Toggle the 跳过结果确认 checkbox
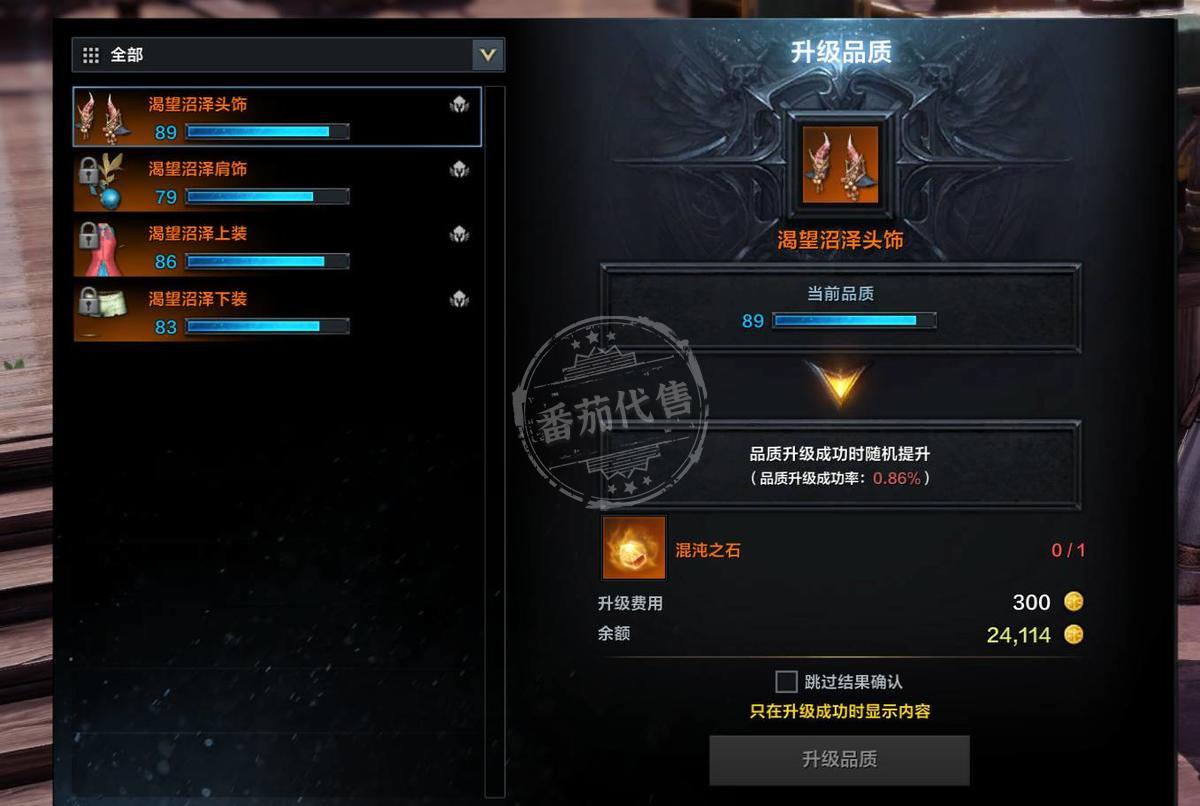 [786, 682]
